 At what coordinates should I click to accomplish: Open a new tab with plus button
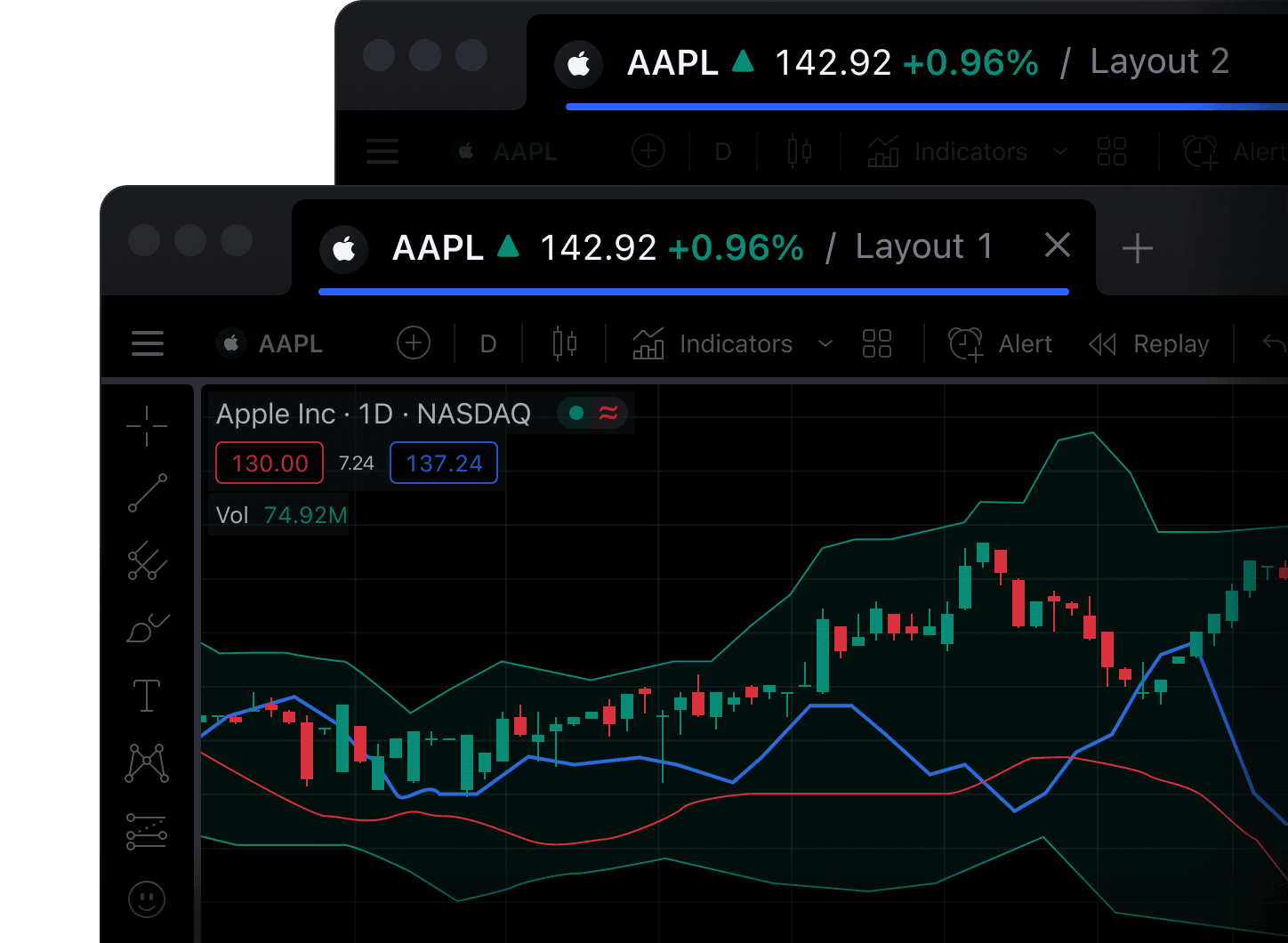coord(1138,248)
